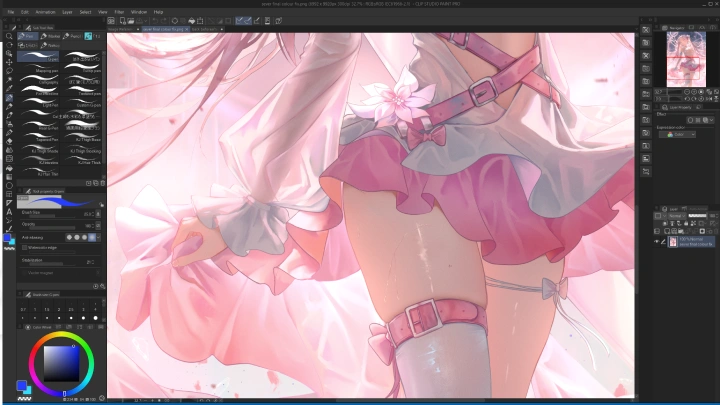This screenshot has height=405, width=720.
Task: Toggle transparent color swatch below colors
Action: point(24,399)
